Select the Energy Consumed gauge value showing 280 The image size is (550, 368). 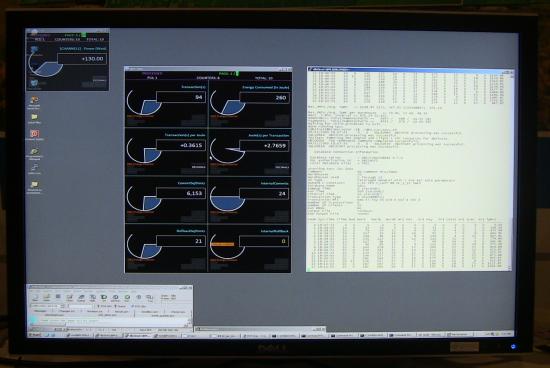tap(264, 98)
